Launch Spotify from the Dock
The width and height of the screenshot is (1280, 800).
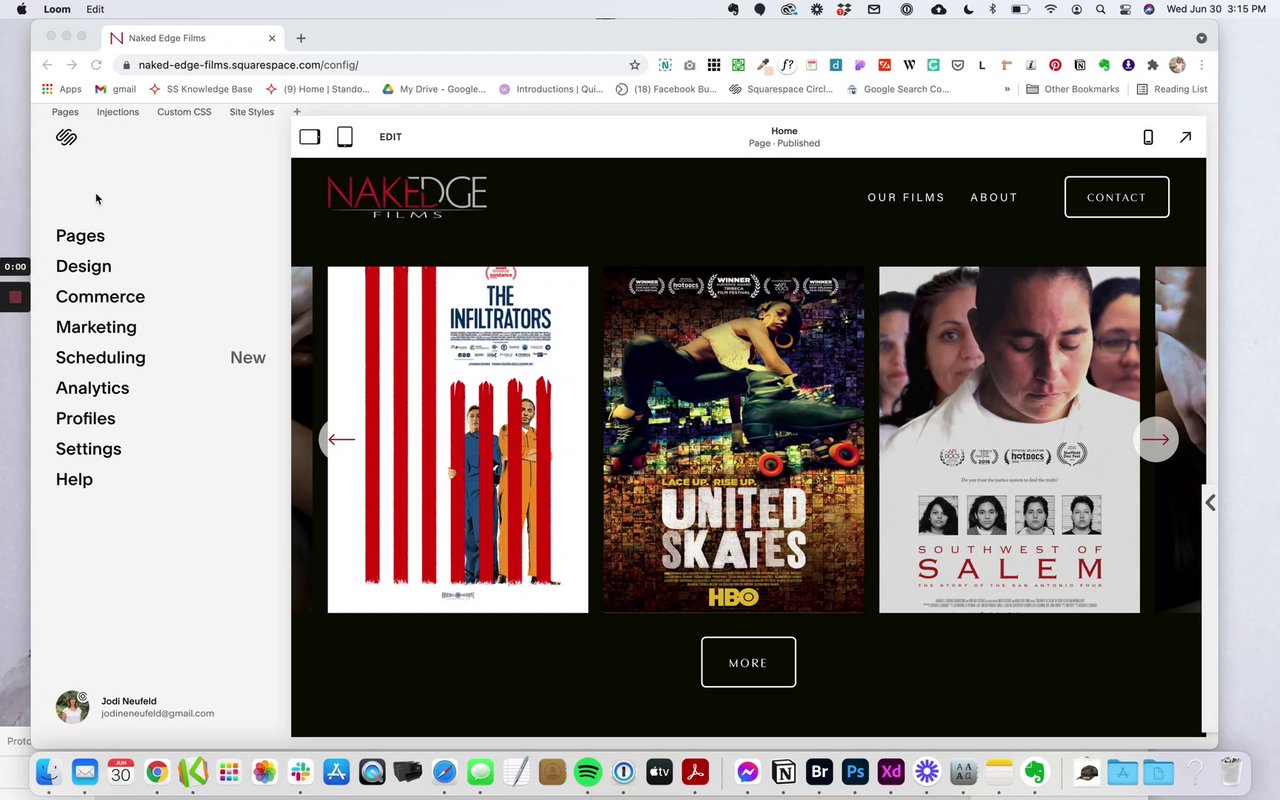pos(588,772)
